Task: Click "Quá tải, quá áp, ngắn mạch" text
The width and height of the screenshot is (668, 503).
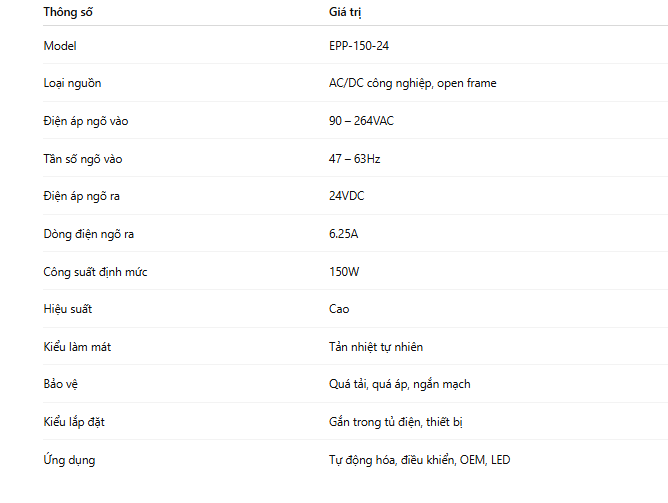Action: [x=399, y=384]
